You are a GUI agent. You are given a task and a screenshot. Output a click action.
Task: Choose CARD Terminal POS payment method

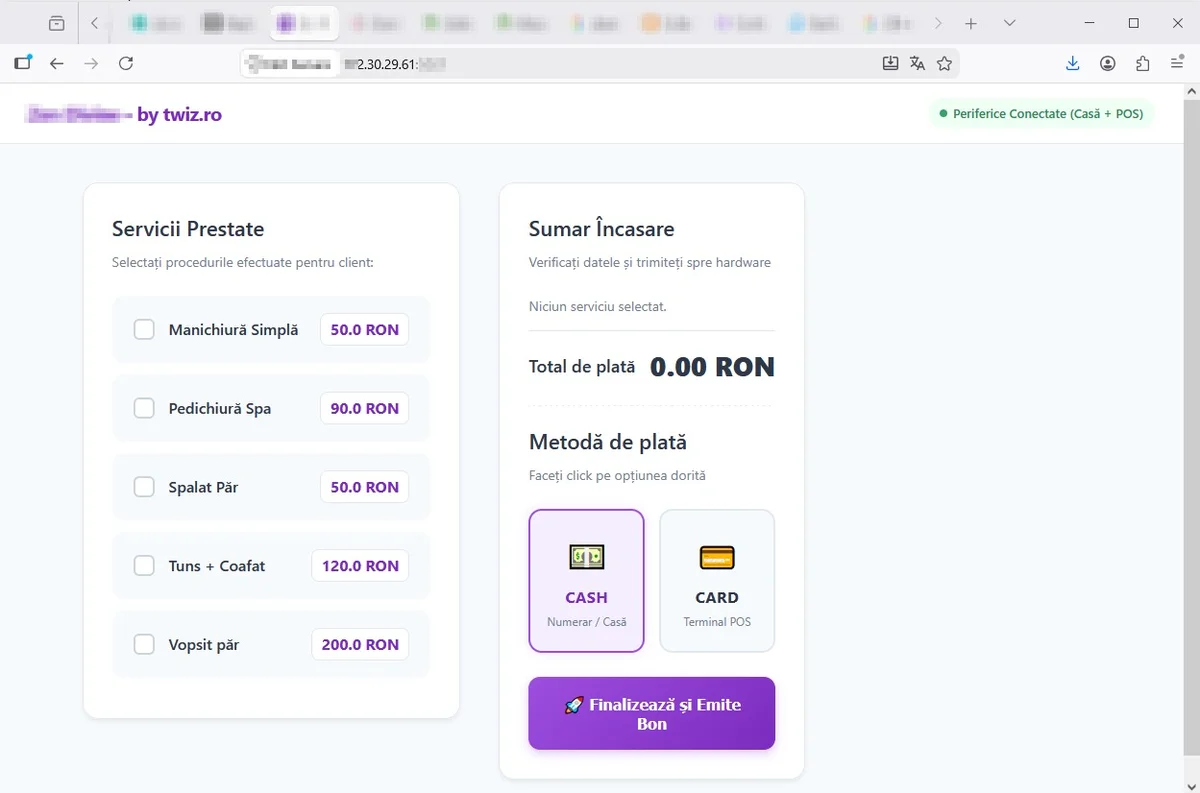[x=717, y=581]
